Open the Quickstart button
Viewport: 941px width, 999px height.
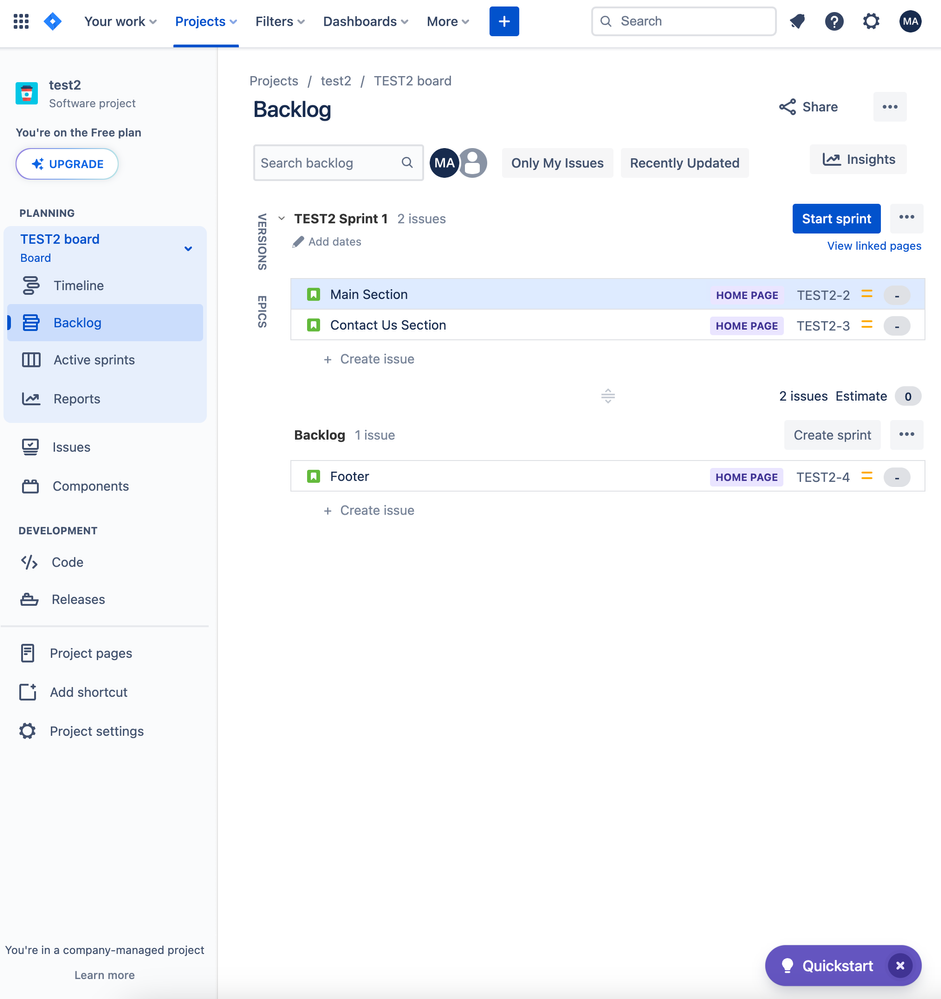827,966
